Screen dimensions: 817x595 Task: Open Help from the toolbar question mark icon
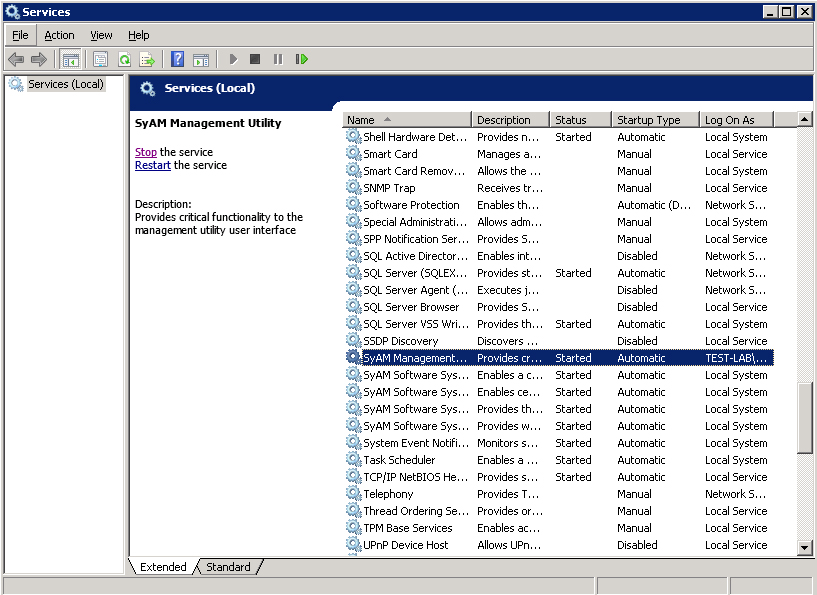(177, 60)
